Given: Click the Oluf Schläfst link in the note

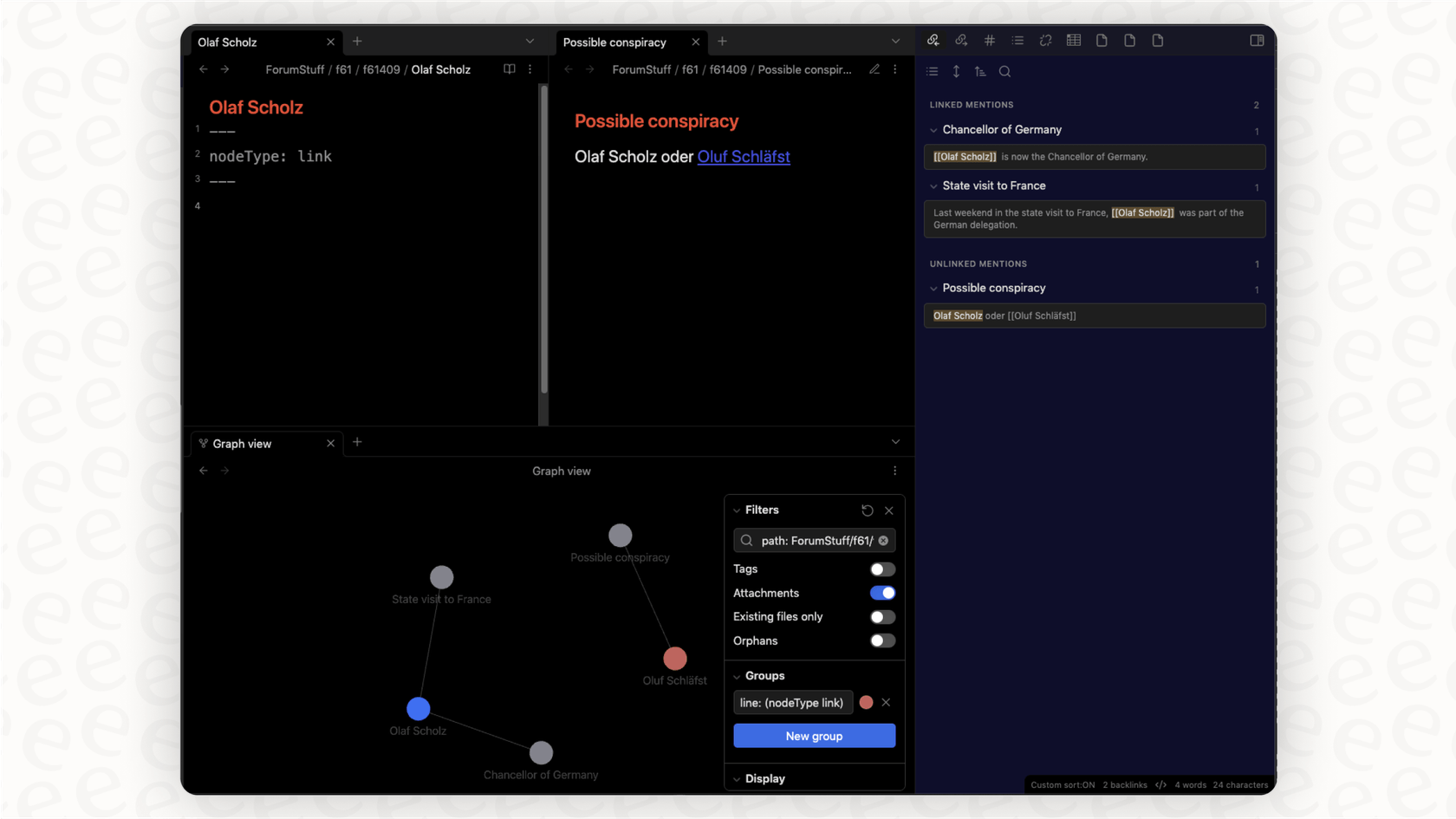Looking at the screenshot, I should click(x=743, y=157).
